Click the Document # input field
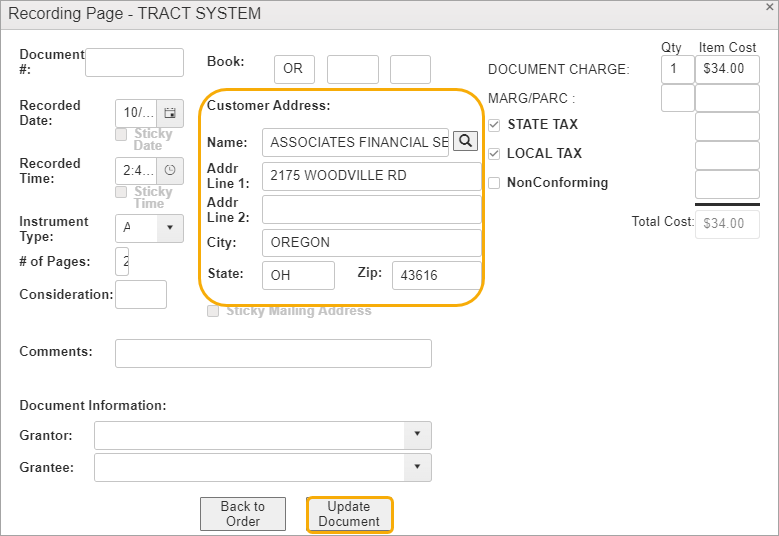 click(x=134, y=62)
